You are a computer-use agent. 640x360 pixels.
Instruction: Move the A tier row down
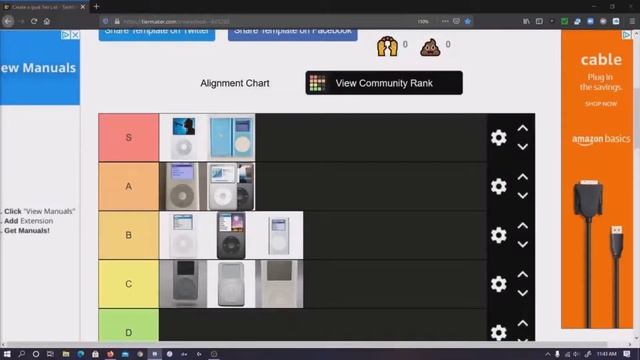[522, 196]
